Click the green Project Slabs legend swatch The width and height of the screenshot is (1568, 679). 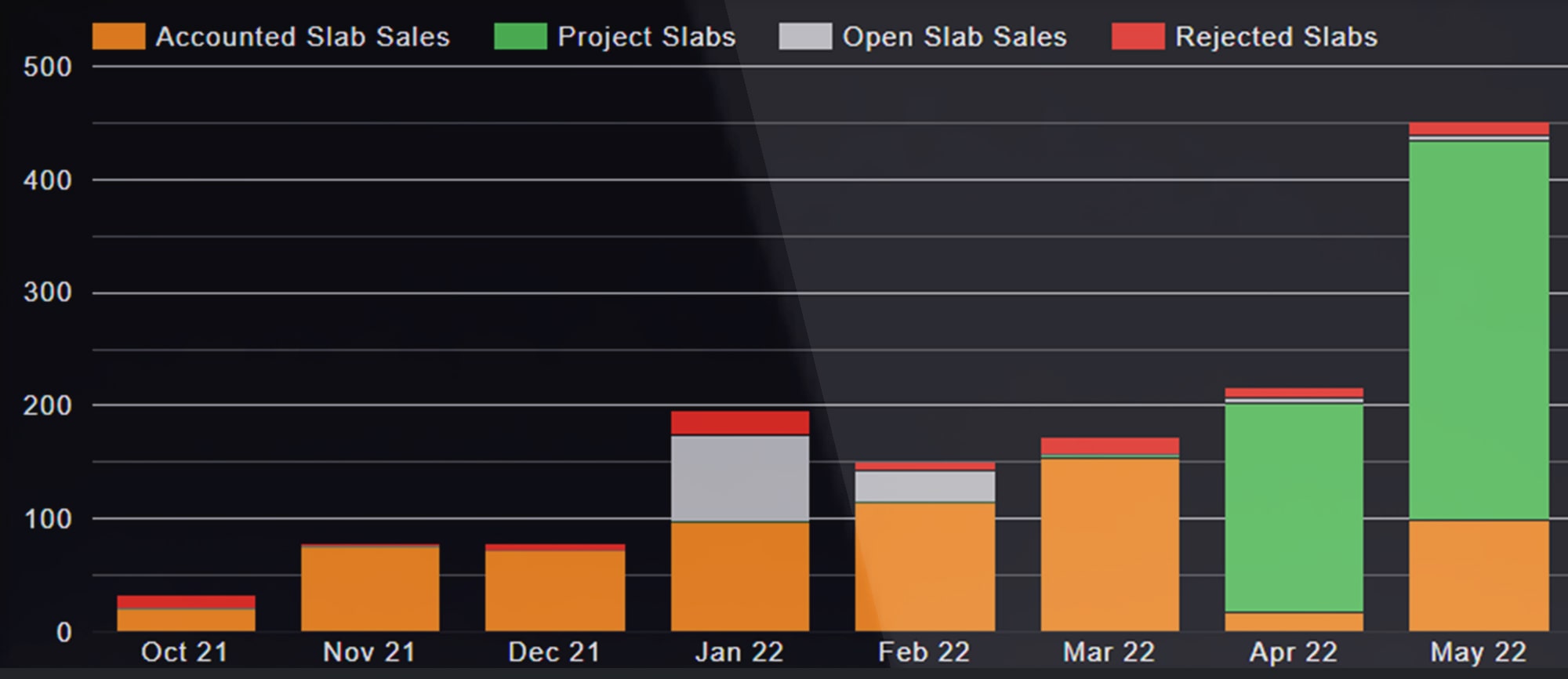coord(520,37)
